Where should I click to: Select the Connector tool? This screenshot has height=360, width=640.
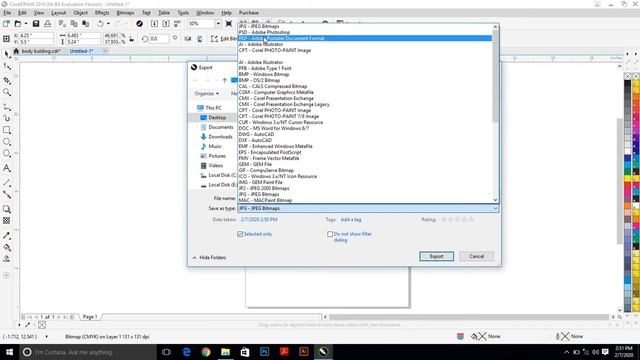coord(7,195)
